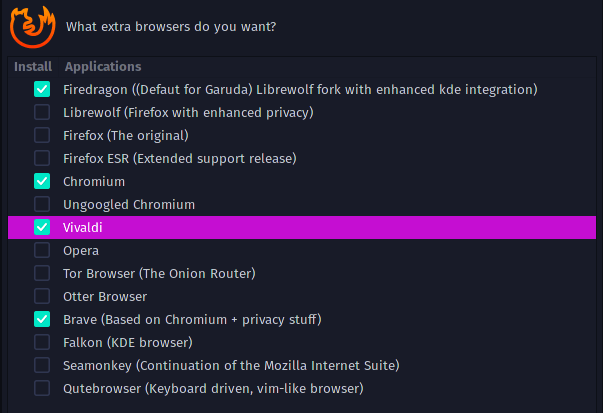603x413 pixels.
Task: Select the highlighted Vivaldi row label
Action: point(83,228)
